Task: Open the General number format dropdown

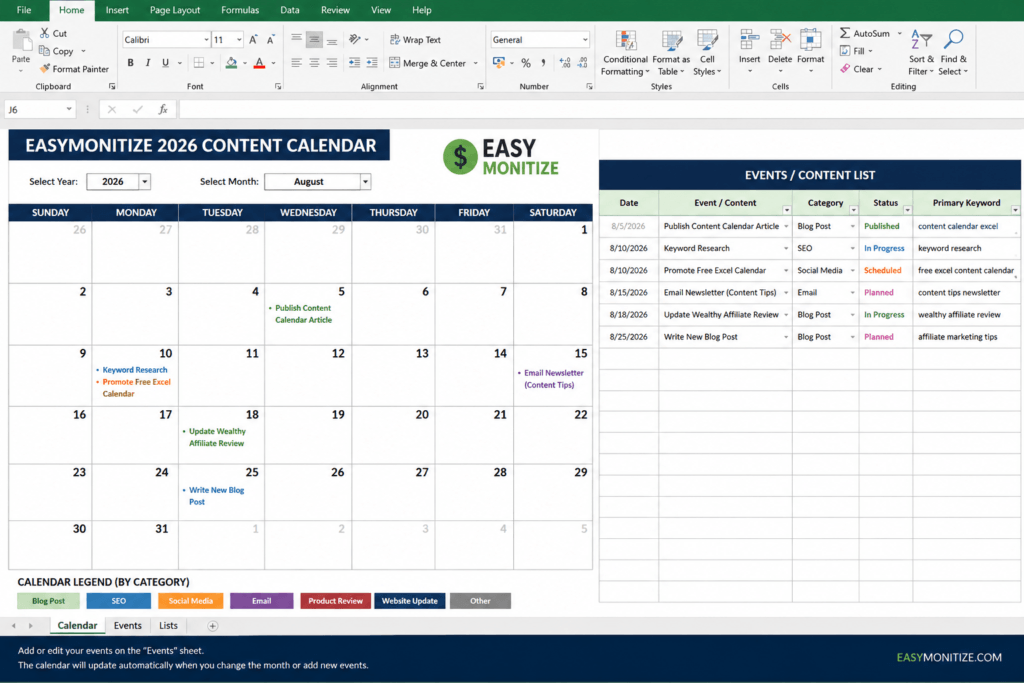Action: [584, 40]
